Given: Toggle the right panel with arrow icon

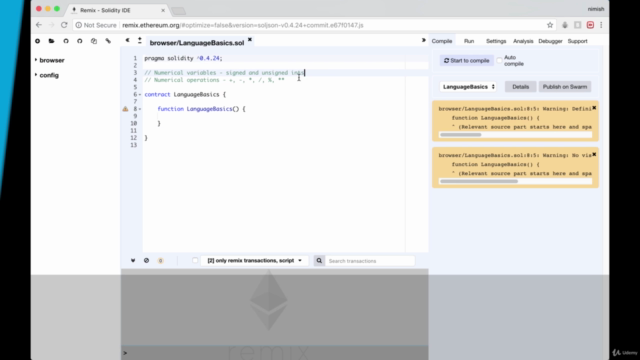Looking at the screenshot, I should coord(423,40).
